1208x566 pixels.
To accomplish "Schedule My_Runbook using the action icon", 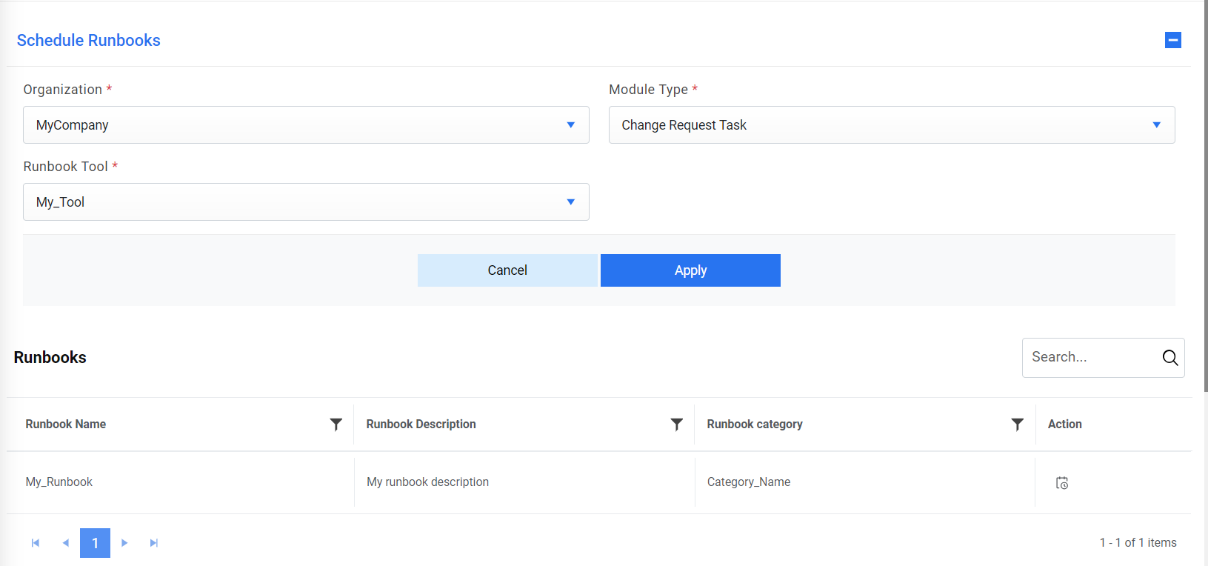I will tap(1062, 483).
